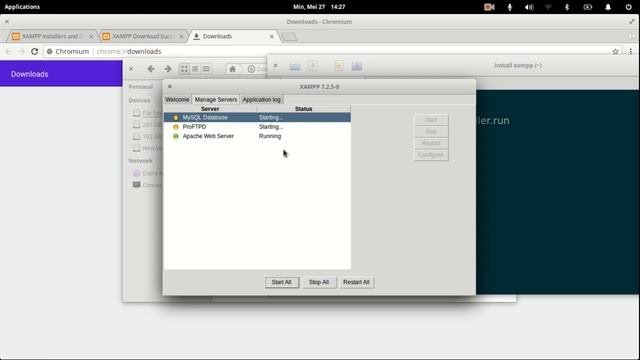Click the Downloads heading in purple sidebar
The height and width of the screenshot is (360, 640).
(30, 74)
